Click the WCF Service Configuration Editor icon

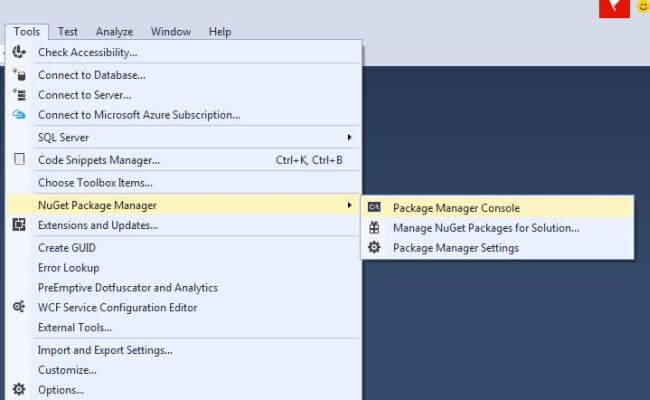pyautogui.click(x=19, y=307)
